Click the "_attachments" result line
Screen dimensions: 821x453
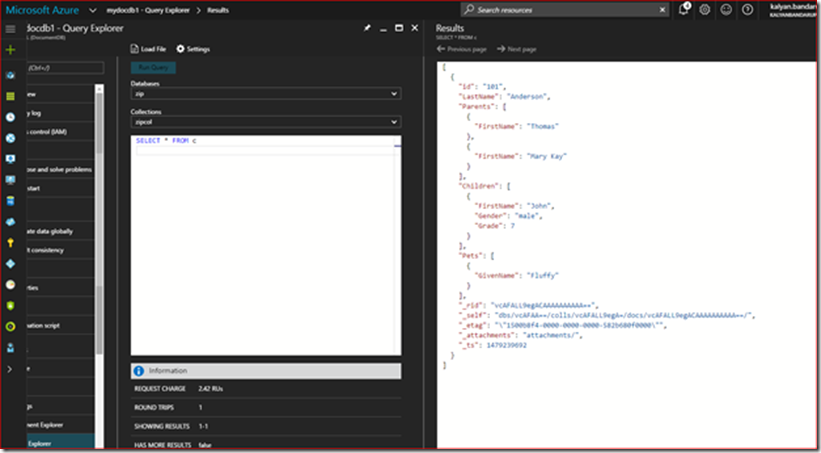tap(521, 336)
